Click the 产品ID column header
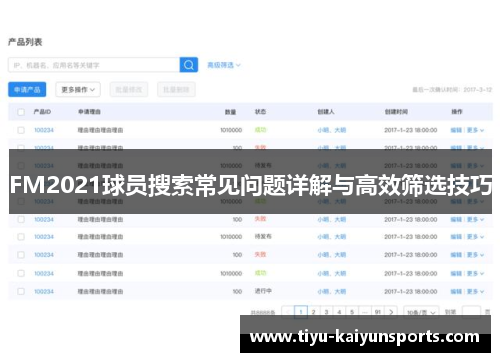The image size is (500, 362). pyautogui.click(x=42, y=112)
